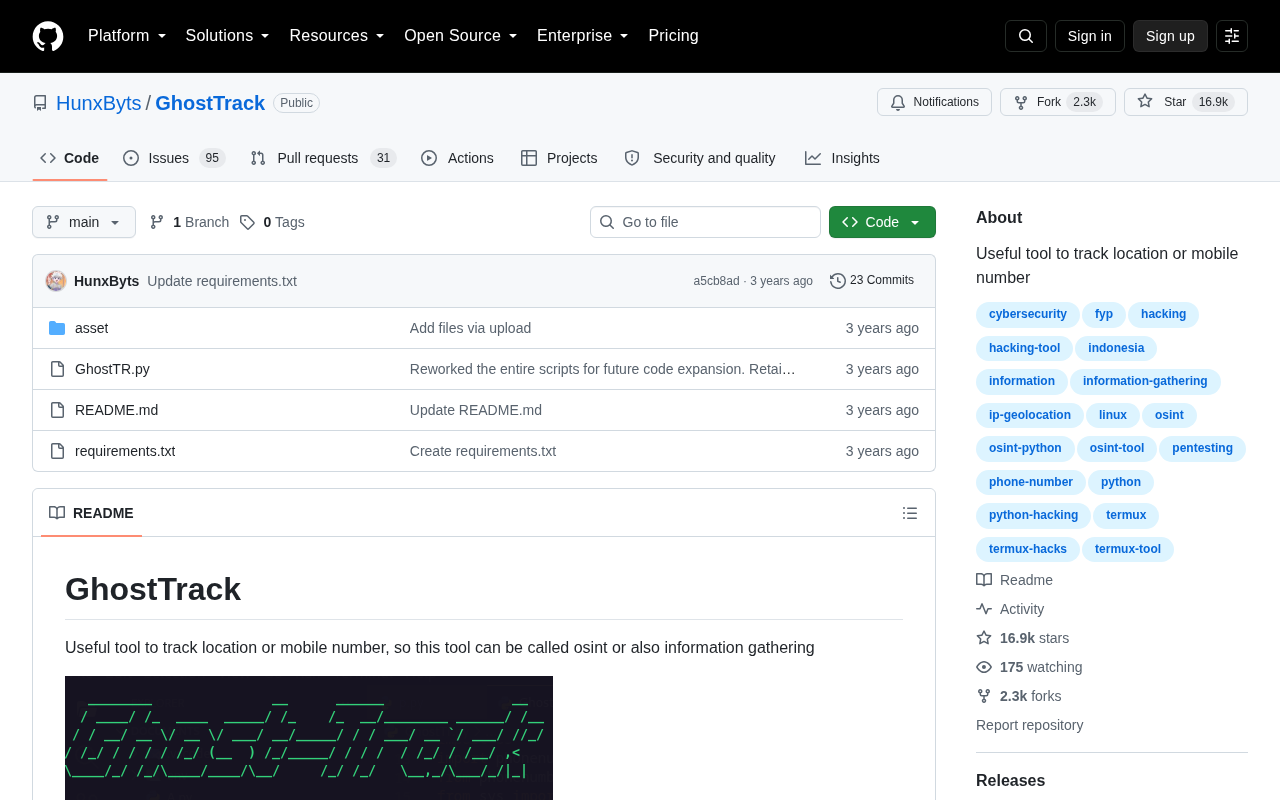Open the HunxByts owner link
This screenshot has height=800, width=1280.
(99, 103)
